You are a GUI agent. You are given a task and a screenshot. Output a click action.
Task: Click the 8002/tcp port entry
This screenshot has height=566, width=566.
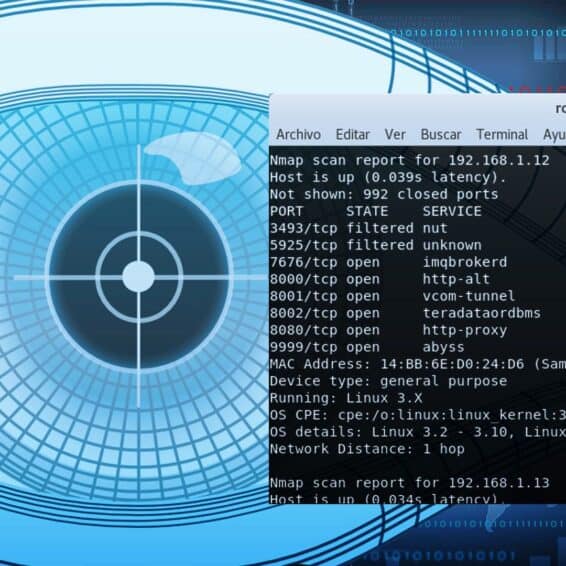pyautogui.click(x=304, y=313)
